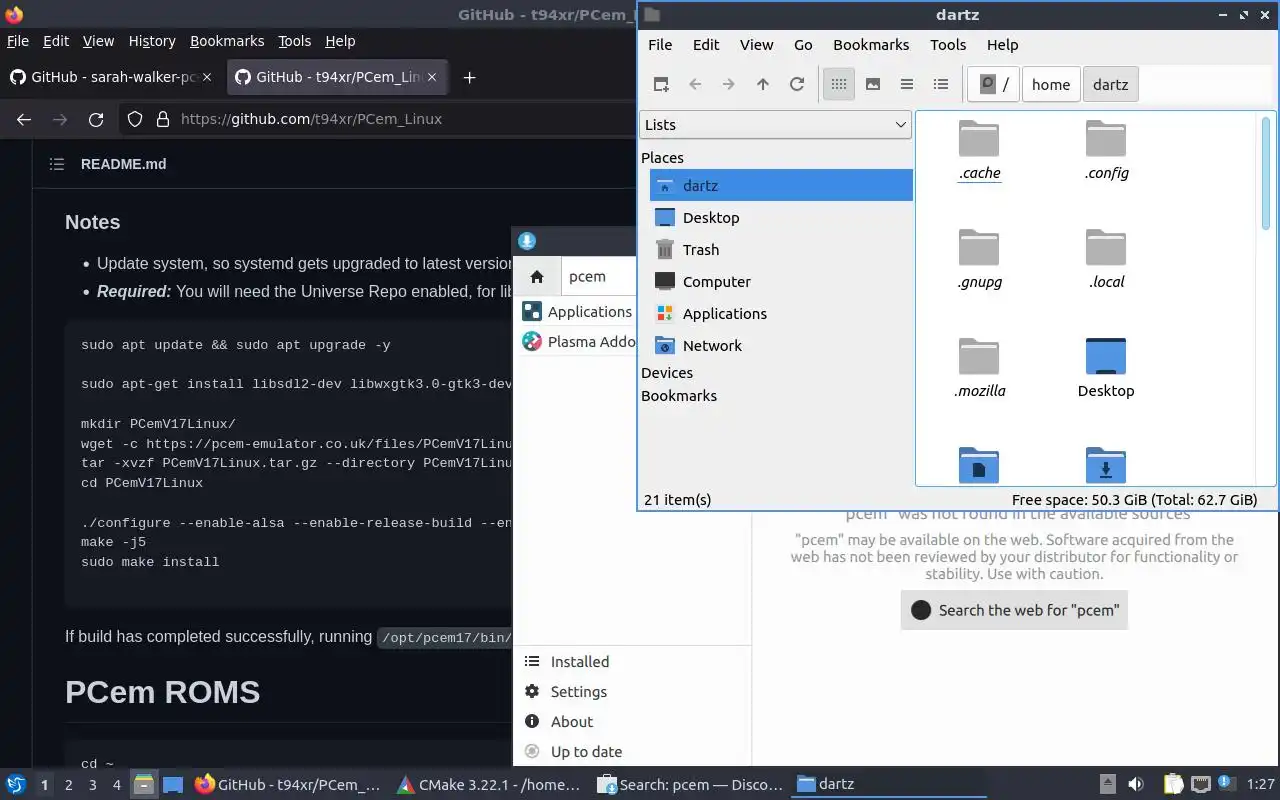The image size is (1280, 800).
Task: Switch to the t94xr/PCem_Linux Firefox tab
Action: pos(338,77)
